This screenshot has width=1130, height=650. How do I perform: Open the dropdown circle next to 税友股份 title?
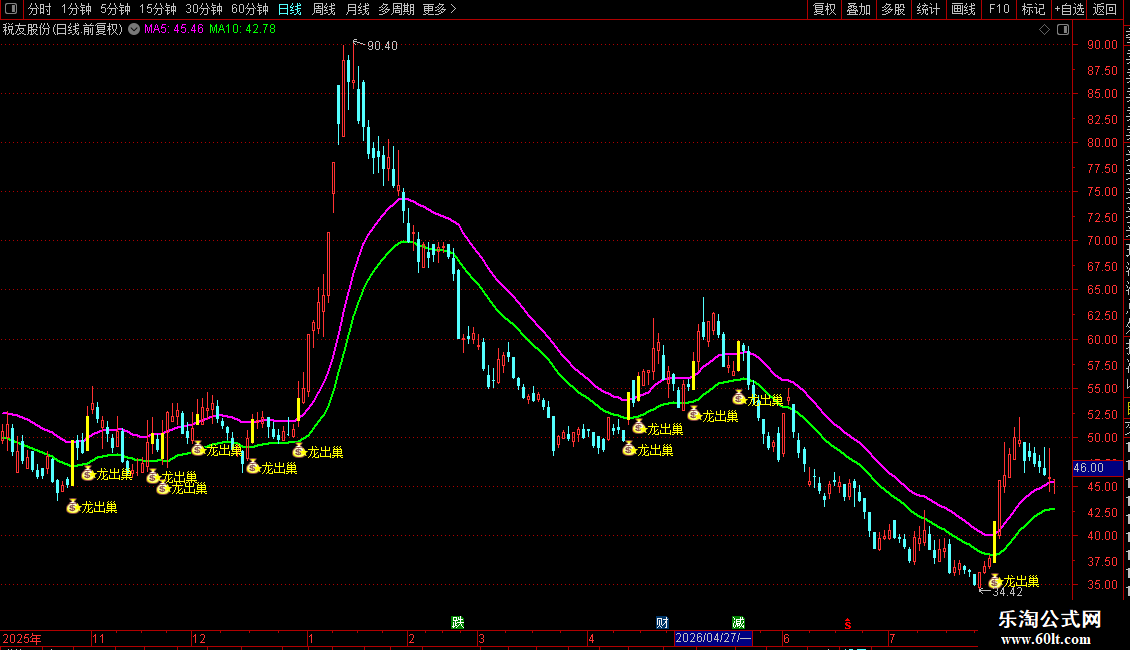pos(134,29)
